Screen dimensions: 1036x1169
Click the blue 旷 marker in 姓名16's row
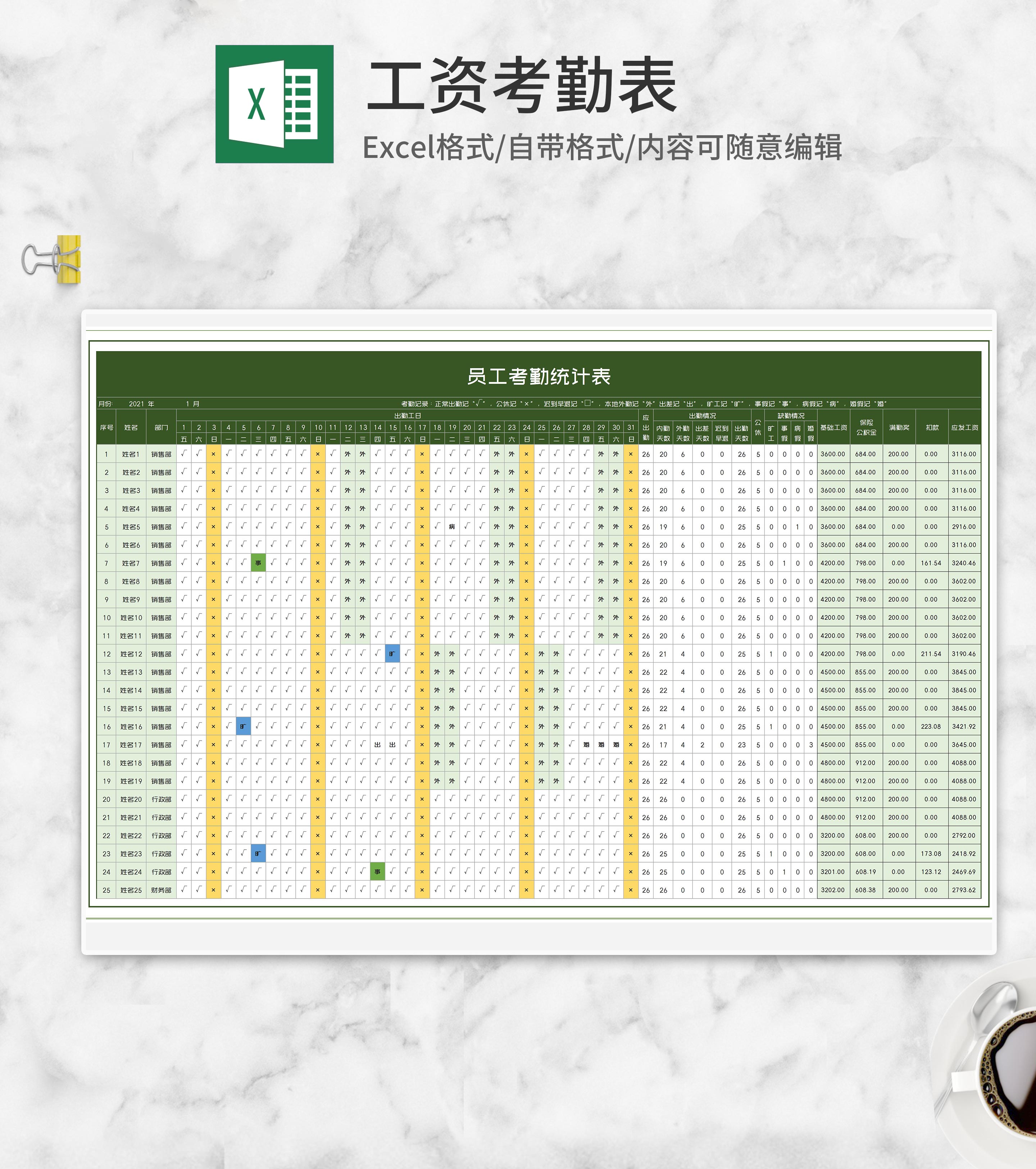click(x=243, y=726)
